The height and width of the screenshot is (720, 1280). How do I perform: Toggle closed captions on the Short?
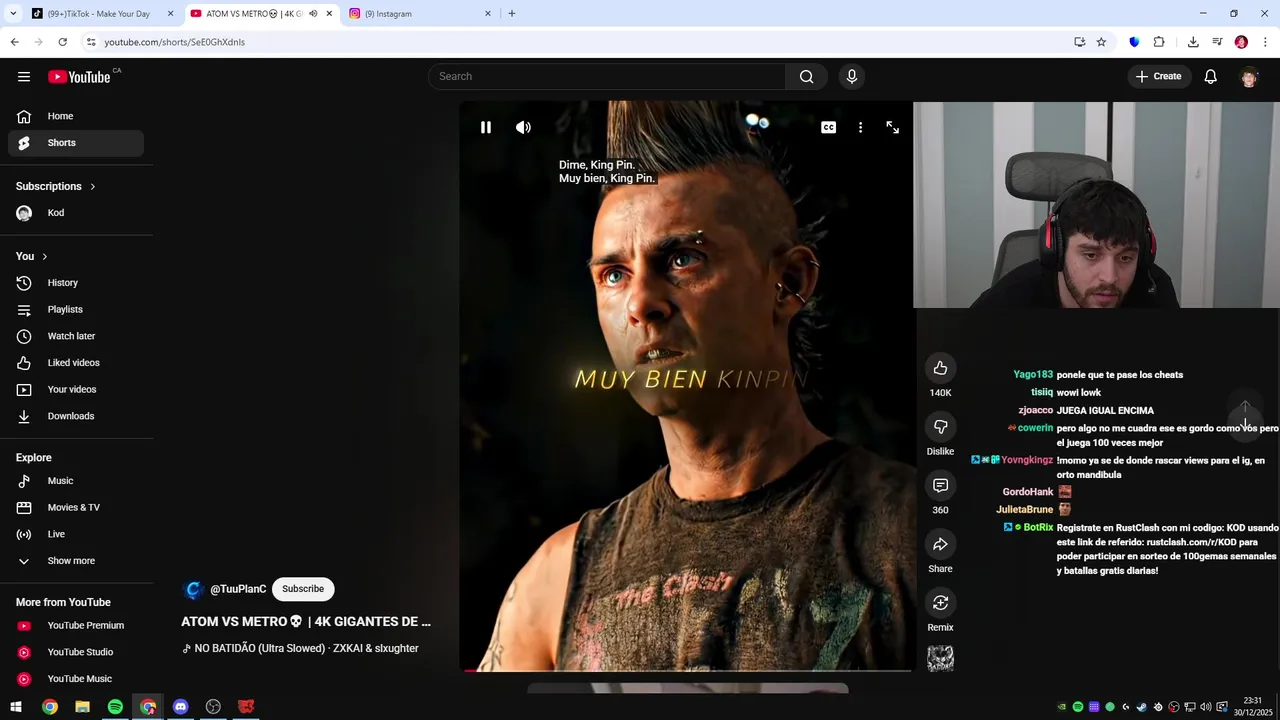(828, 127)
